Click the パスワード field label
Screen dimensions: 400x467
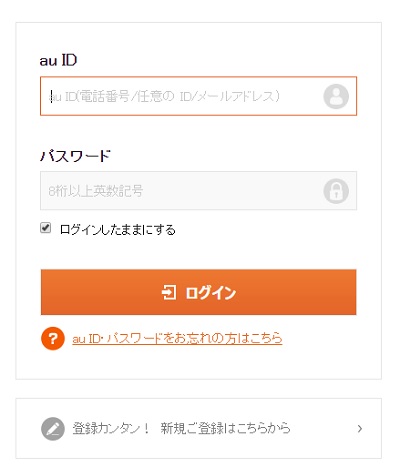click(x=75, y=155)
